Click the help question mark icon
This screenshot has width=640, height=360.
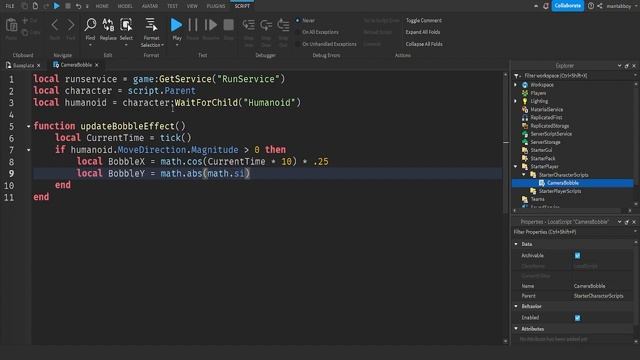[x=591, y=6]
